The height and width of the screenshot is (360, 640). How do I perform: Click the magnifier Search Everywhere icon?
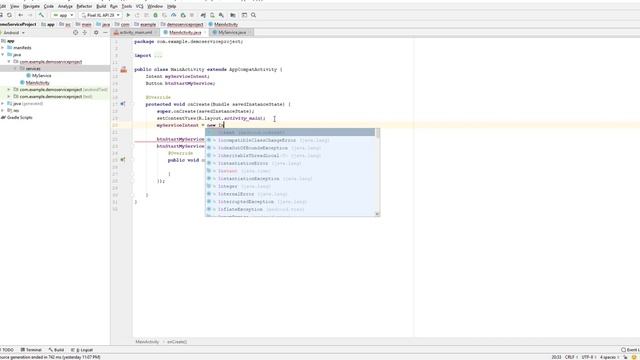[x=253, y=15]
